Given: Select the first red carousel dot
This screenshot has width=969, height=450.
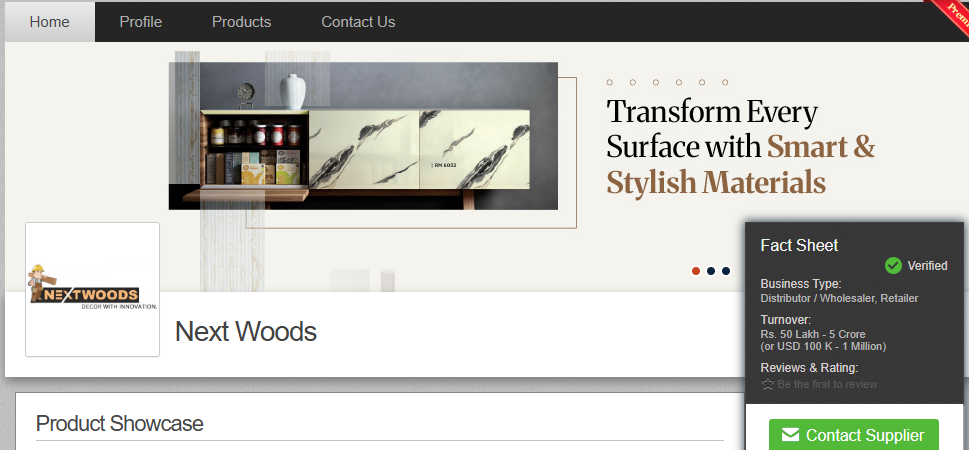Looking at the screenshot, I should coord(696,271).
